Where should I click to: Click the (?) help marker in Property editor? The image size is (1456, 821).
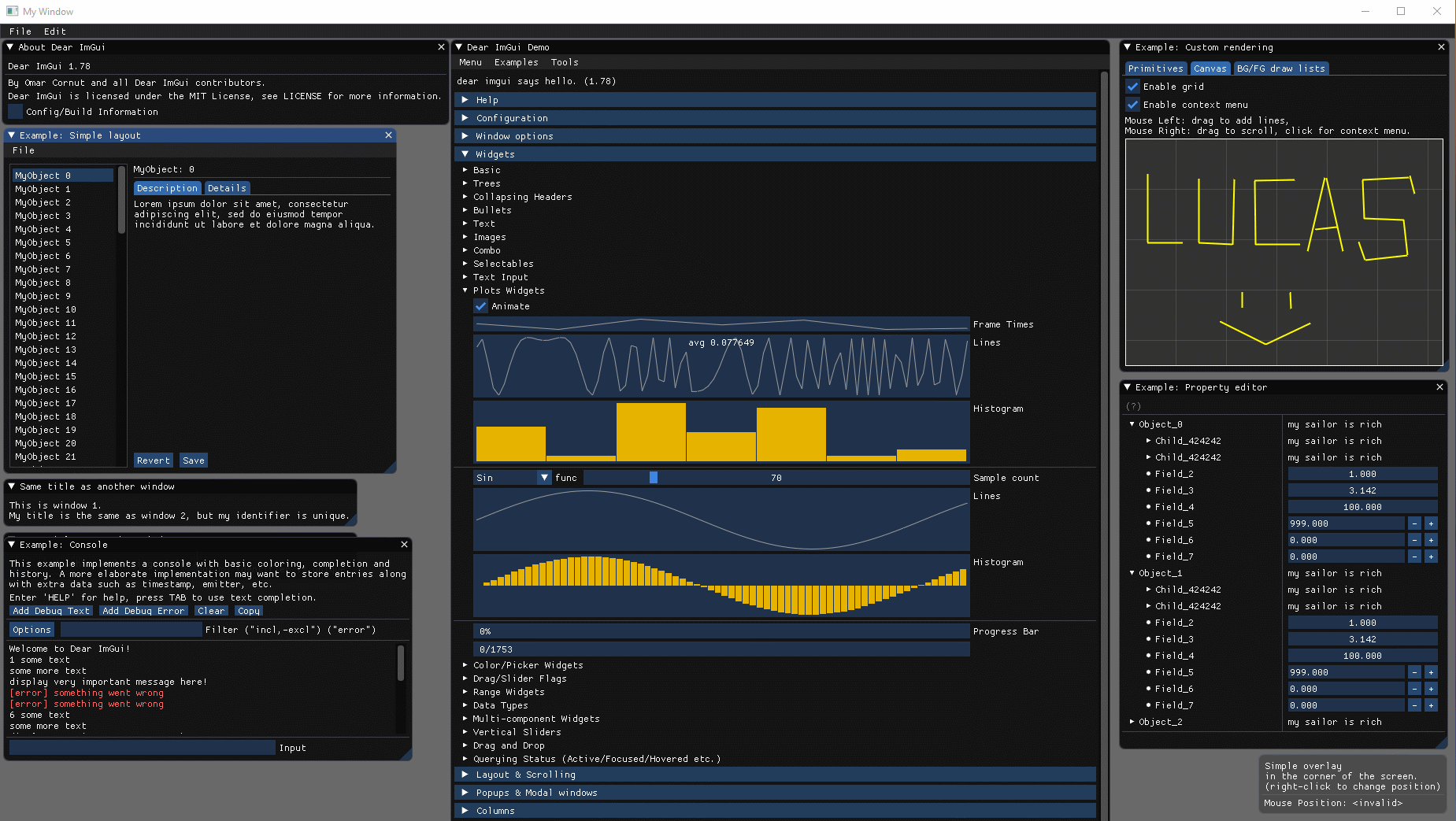click(1133, 406)
